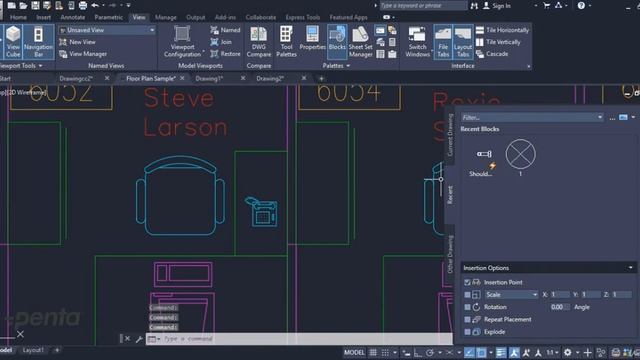Image resolution: width=640 pixels, height=360 pixels.
Task: Click Named viewports button
Action: pyautogui.click(x=225, y=30)
